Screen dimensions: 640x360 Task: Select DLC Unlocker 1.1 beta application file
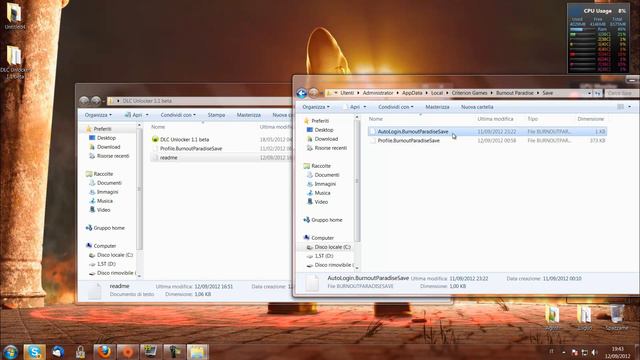184,140
